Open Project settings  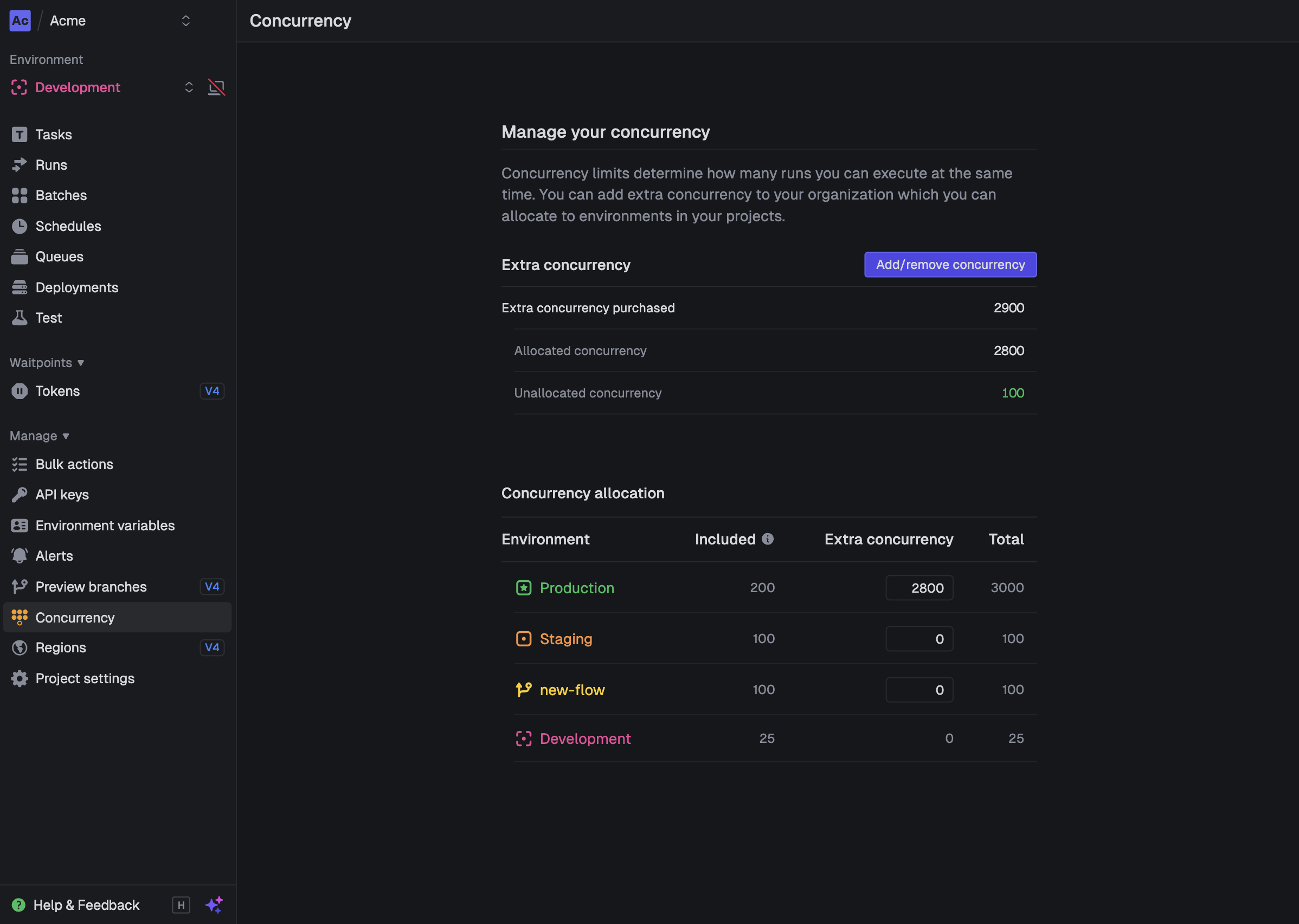pos(85,678)
